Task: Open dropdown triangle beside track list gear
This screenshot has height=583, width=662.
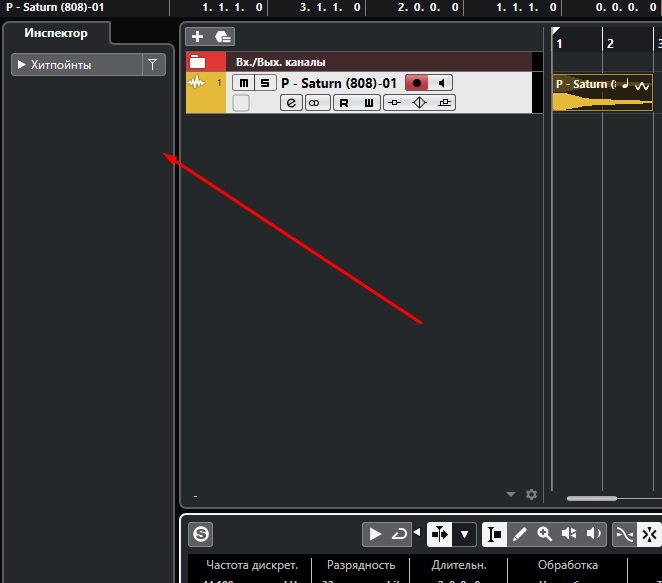Action: click(x=511, y=494)
